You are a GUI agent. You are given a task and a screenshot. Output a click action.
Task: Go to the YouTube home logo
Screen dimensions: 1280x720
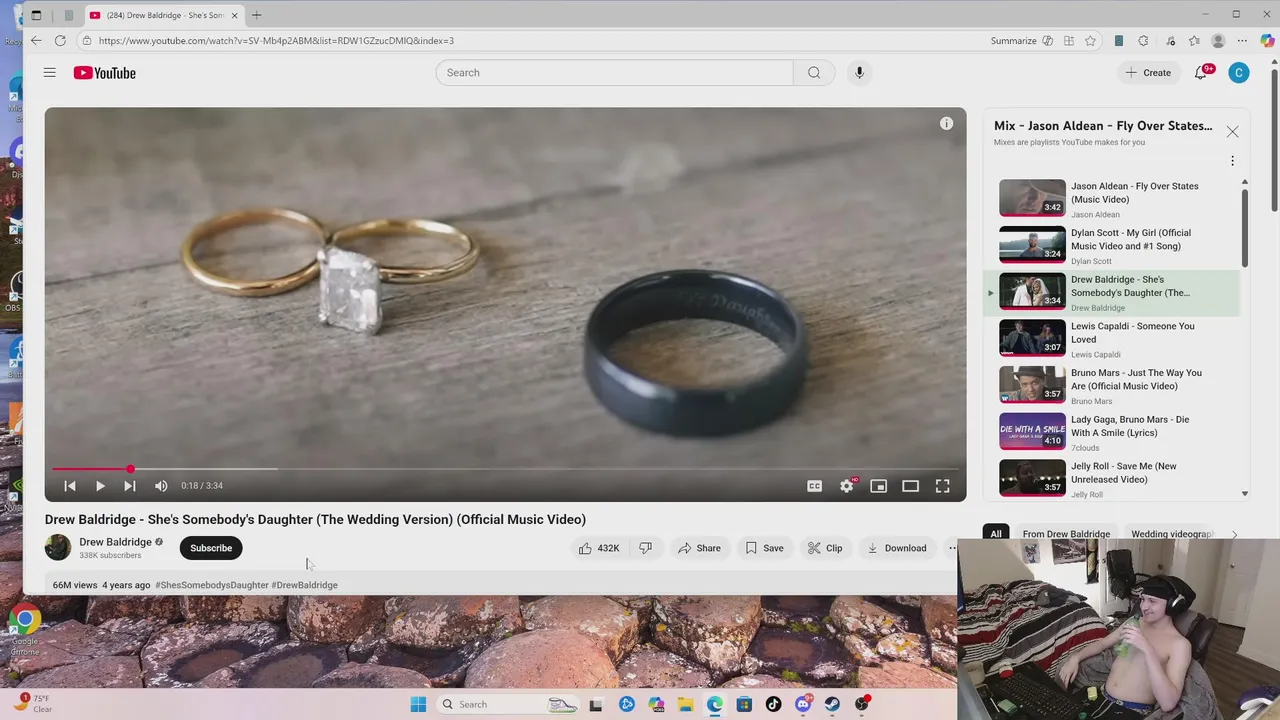(x=104, y=73)
